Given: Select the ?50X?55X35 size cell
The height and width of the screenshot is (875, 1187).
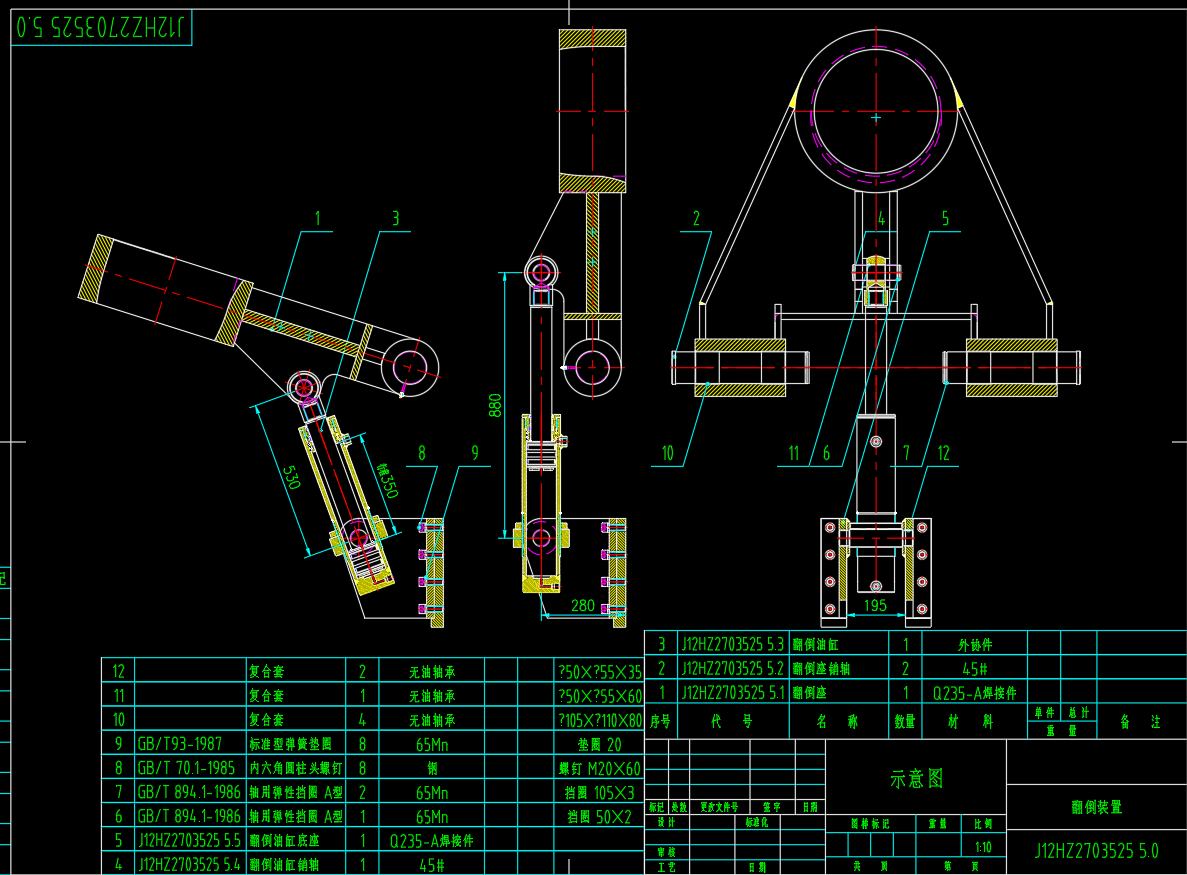Looking at the screenshot, I should coord(600,672).
